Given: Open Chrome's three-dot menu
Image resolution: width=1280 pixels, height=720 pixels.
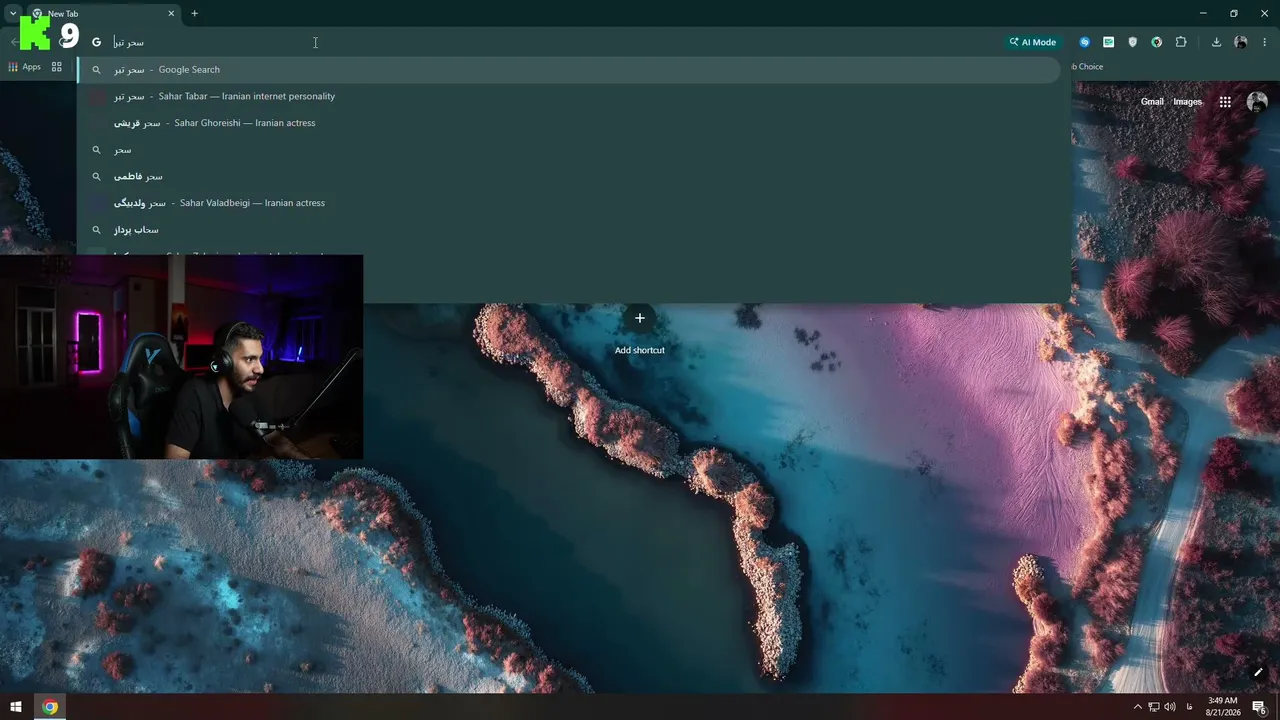Looking at the screenshot, I should click(x=1264, y=42).
